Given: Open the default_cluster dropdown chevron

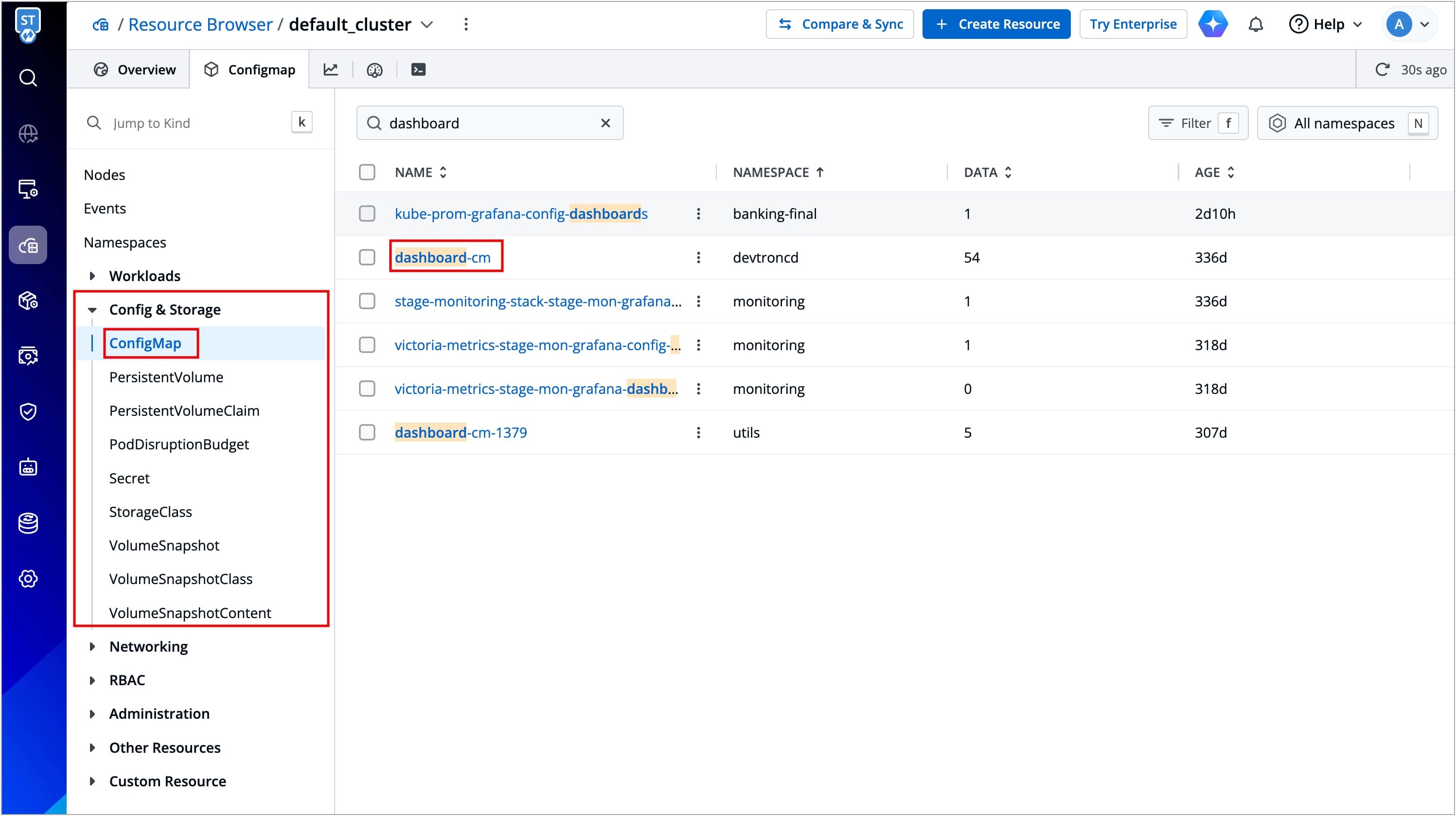Looking at the screenshot, I should (427, 24).
